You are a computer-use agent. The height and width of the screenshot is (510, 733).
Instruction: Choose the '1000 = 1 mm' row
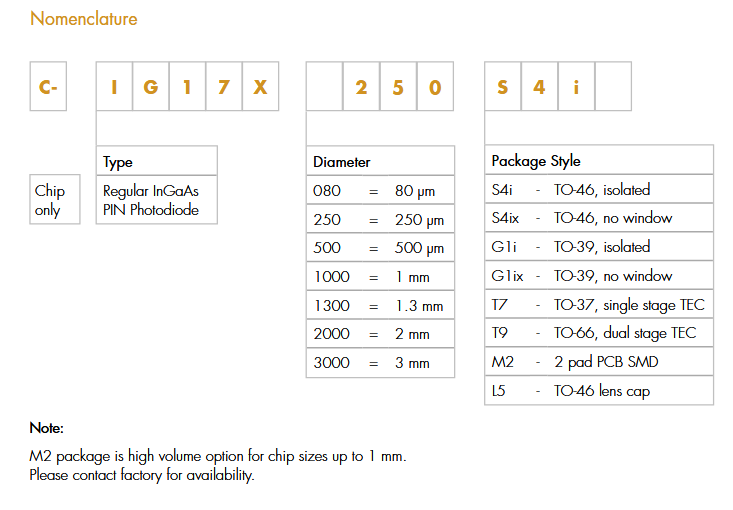coord(379,277)
